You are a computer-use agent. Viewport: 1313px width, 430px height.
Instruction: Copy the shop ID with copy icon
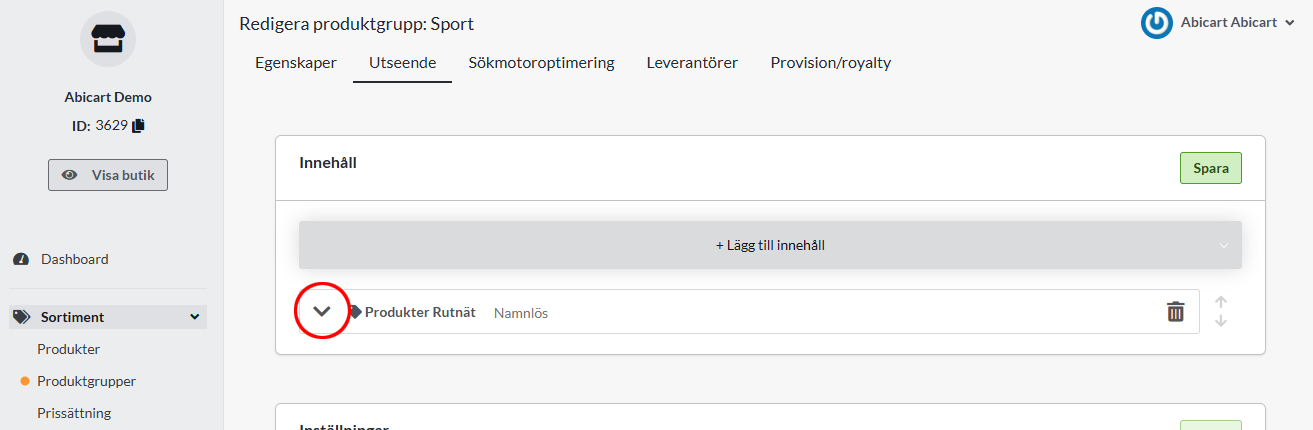[139, 125]
